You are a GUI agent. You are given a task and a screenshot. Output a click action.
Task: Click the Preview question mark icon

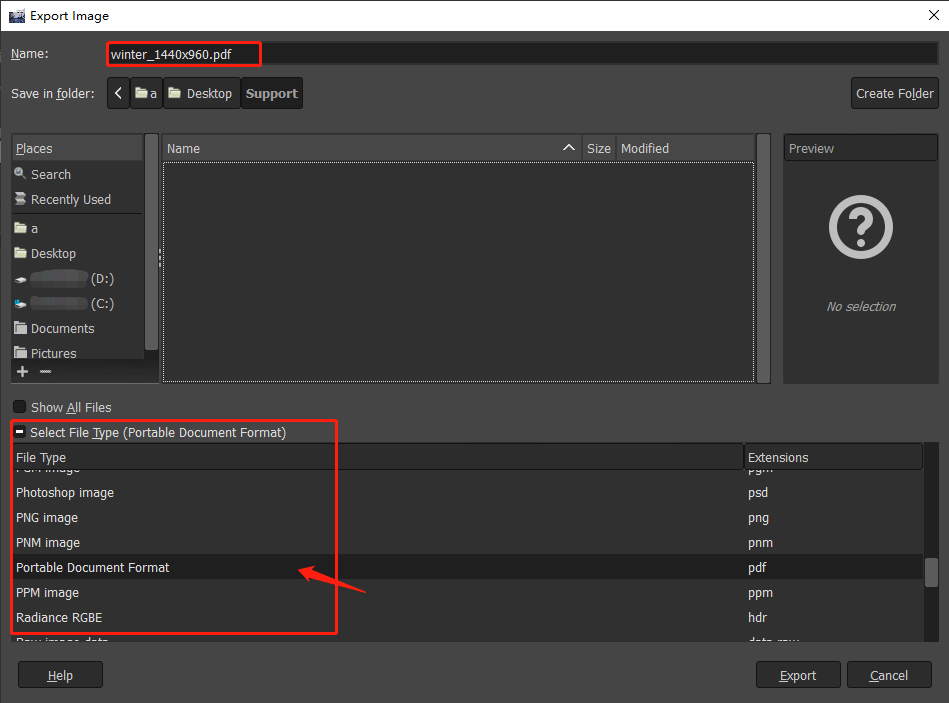point(861,227)
